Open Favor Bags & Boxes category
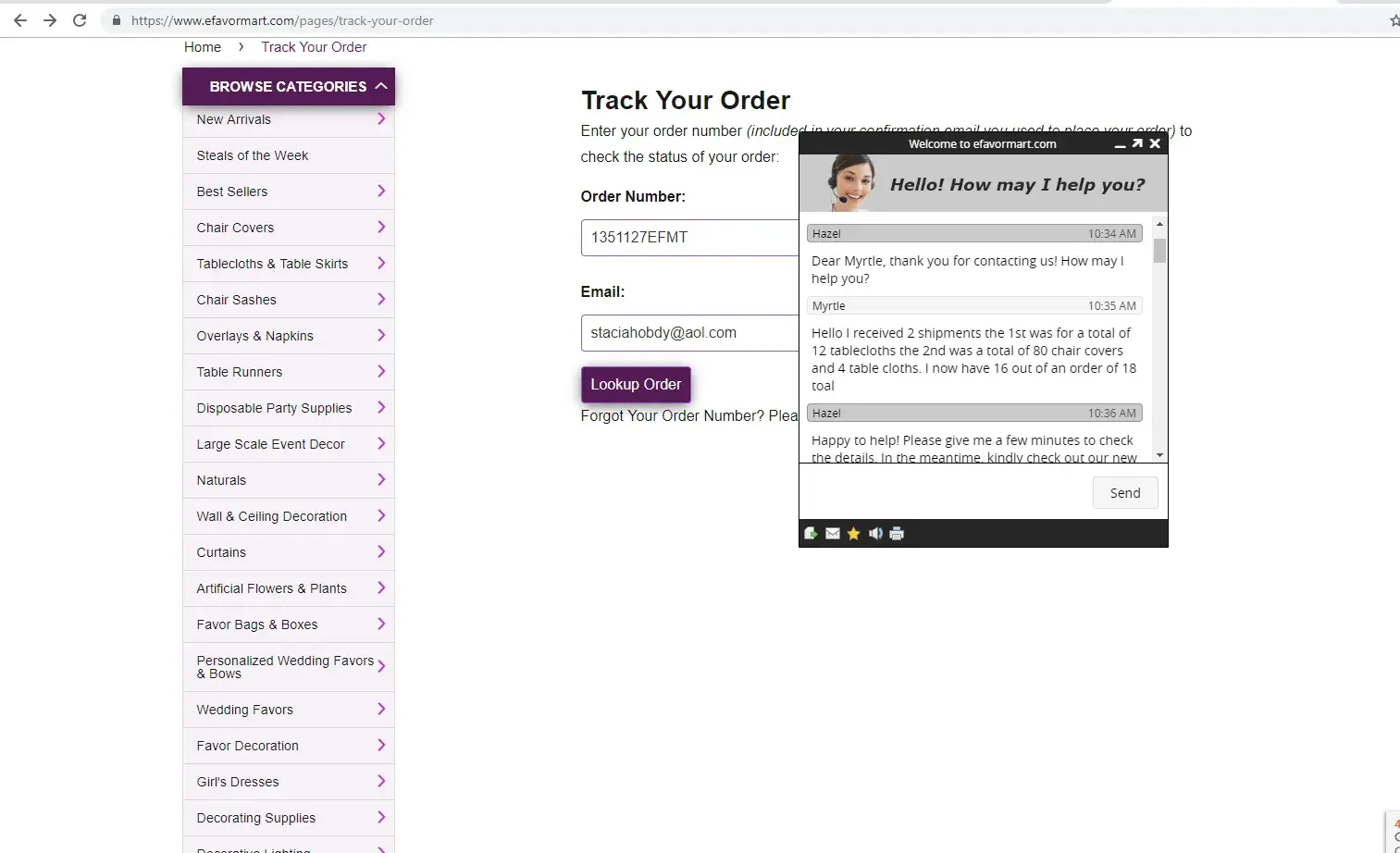1400x853 pixels. tap(289, 624)
